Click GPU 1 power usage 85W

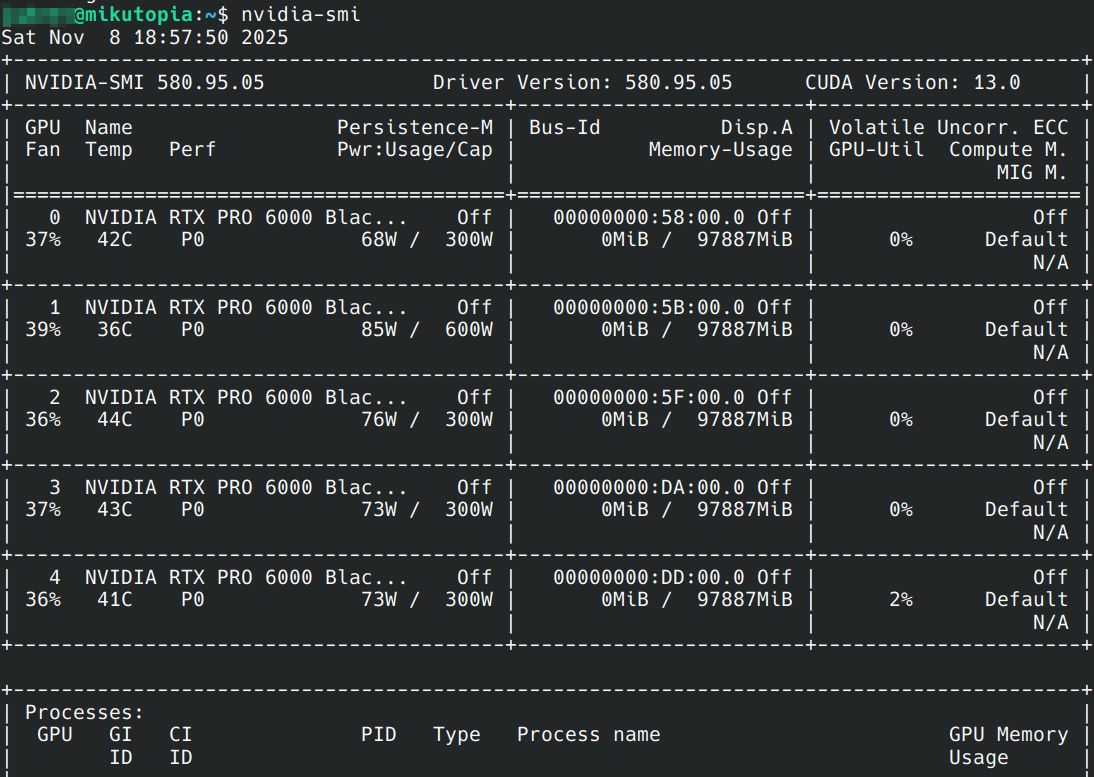[x=379, y=330]
